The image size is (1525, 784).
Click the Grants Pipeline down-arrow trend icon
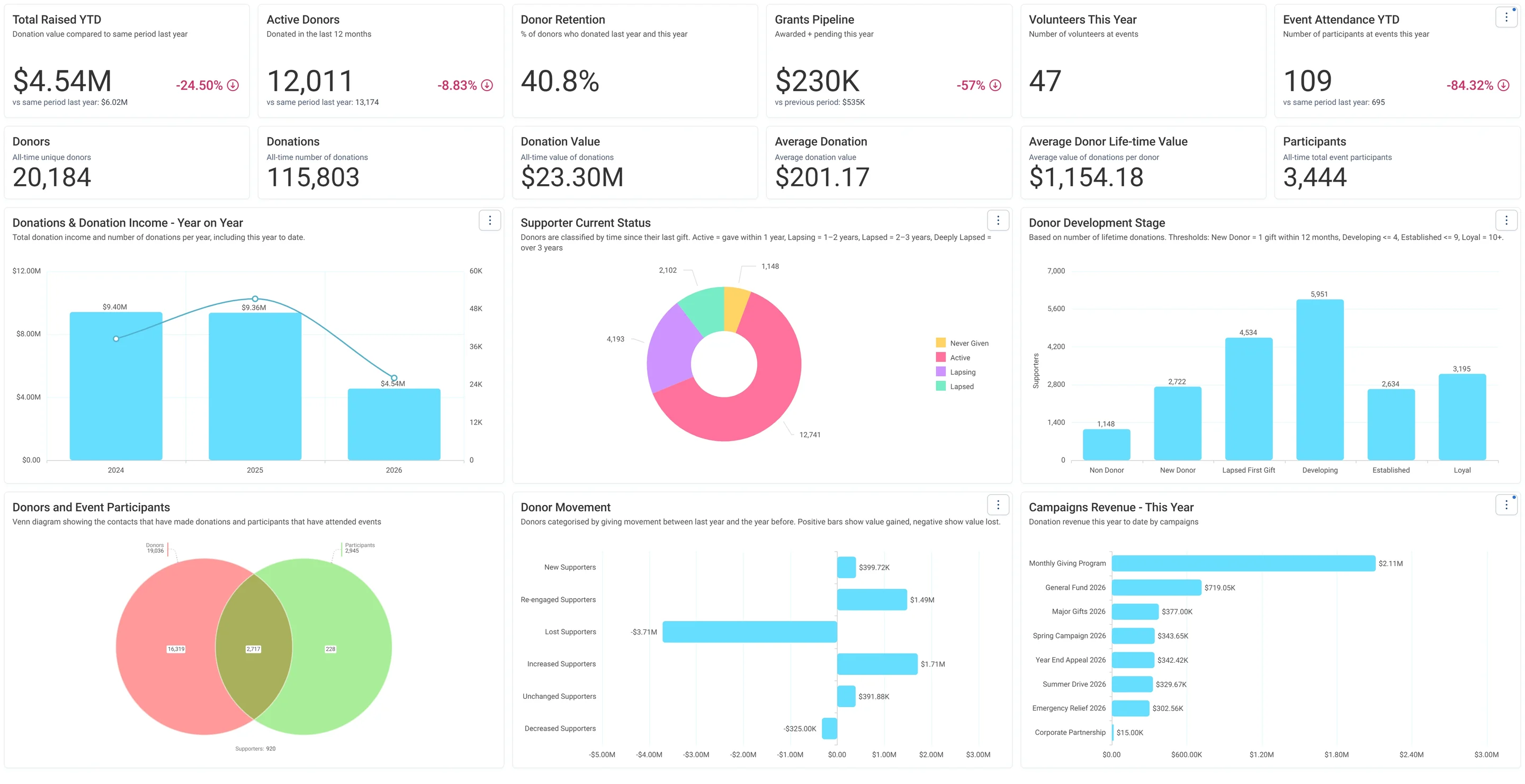point(995,85)
